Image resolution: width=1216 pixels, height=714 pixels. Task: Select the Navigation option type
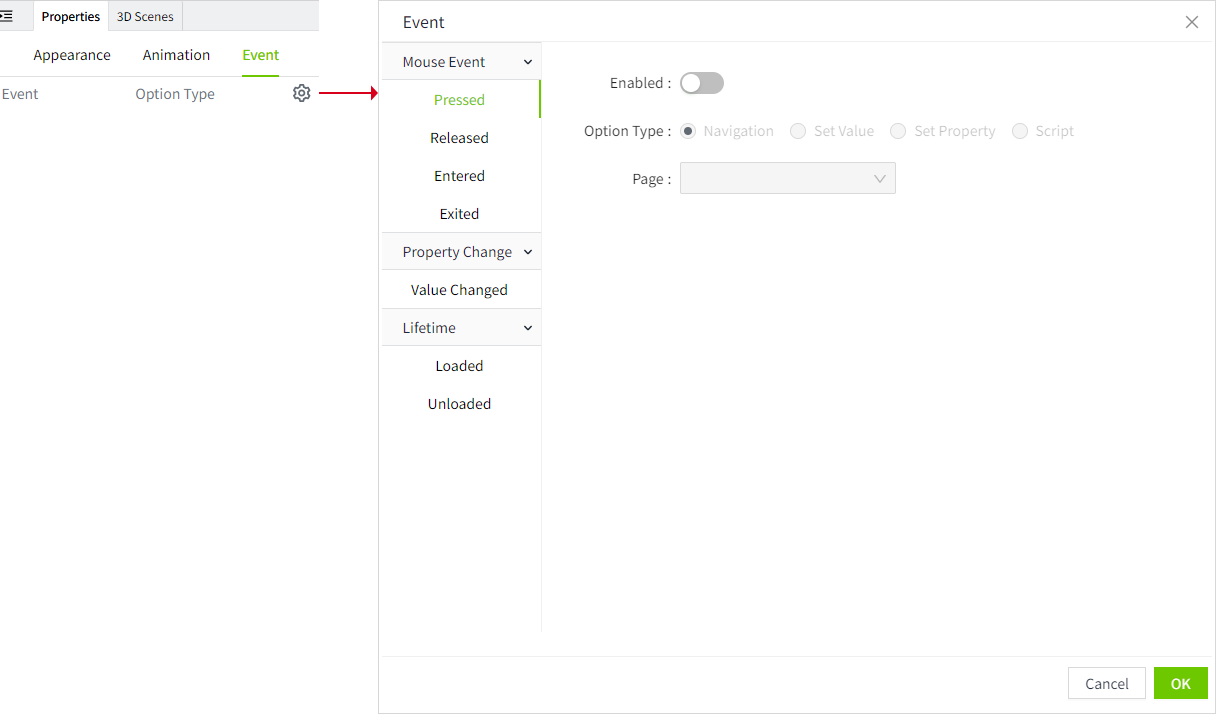click(x=688, y=131)
